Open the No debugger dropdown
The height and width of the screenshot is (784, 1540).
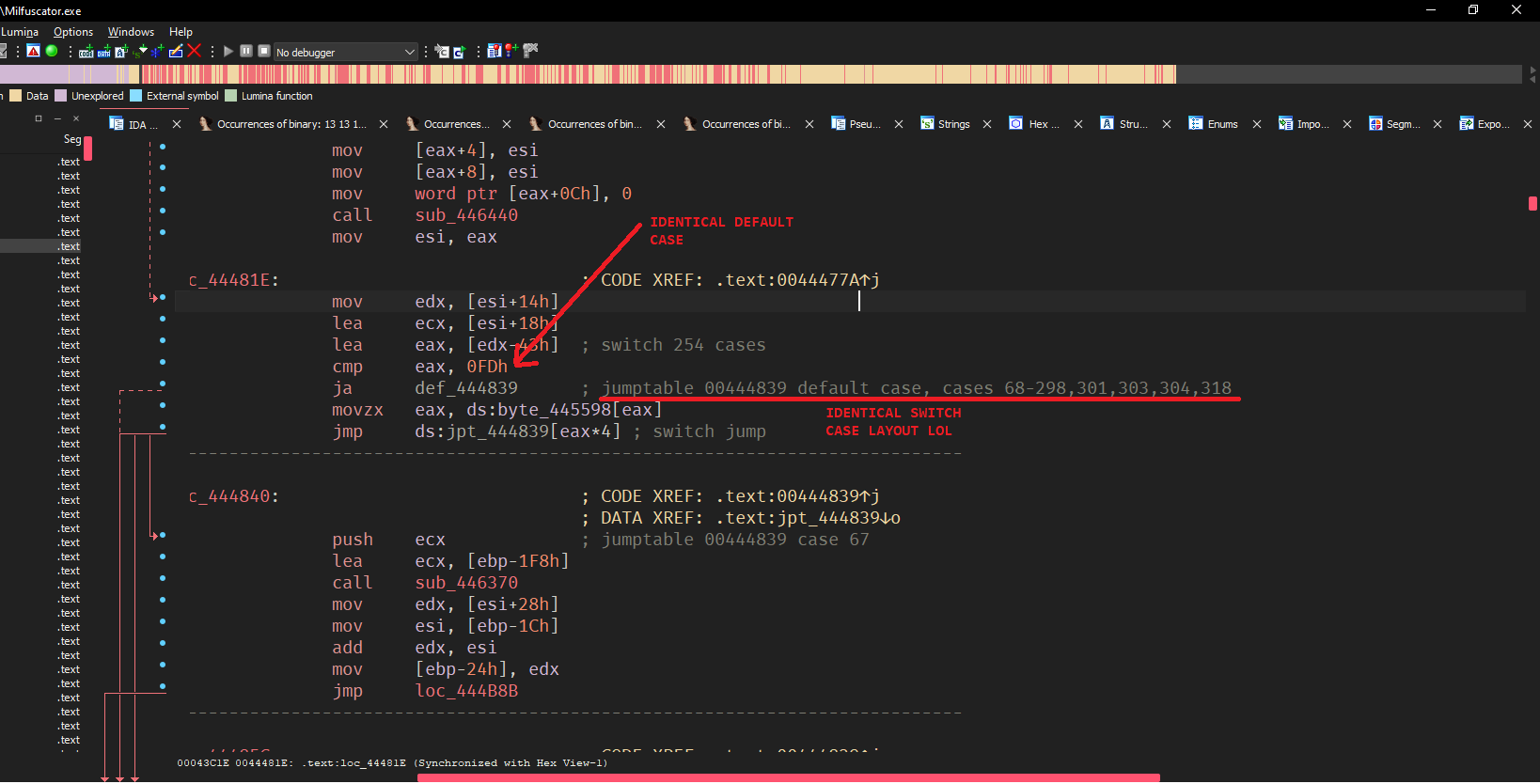pyautogui.click(x=345, y=53)
